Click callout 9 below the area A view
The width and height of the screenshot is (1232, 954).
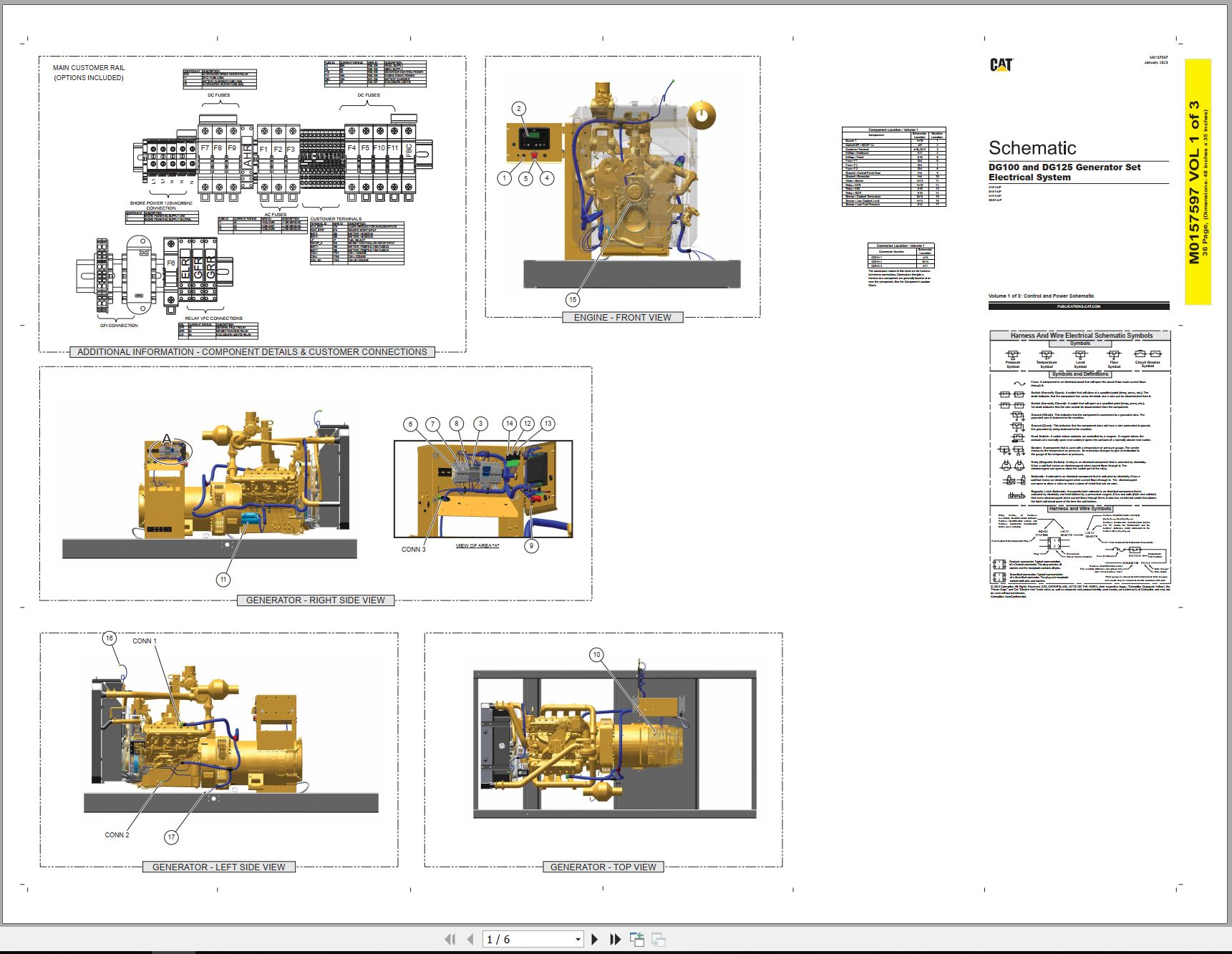click(531, 546)
